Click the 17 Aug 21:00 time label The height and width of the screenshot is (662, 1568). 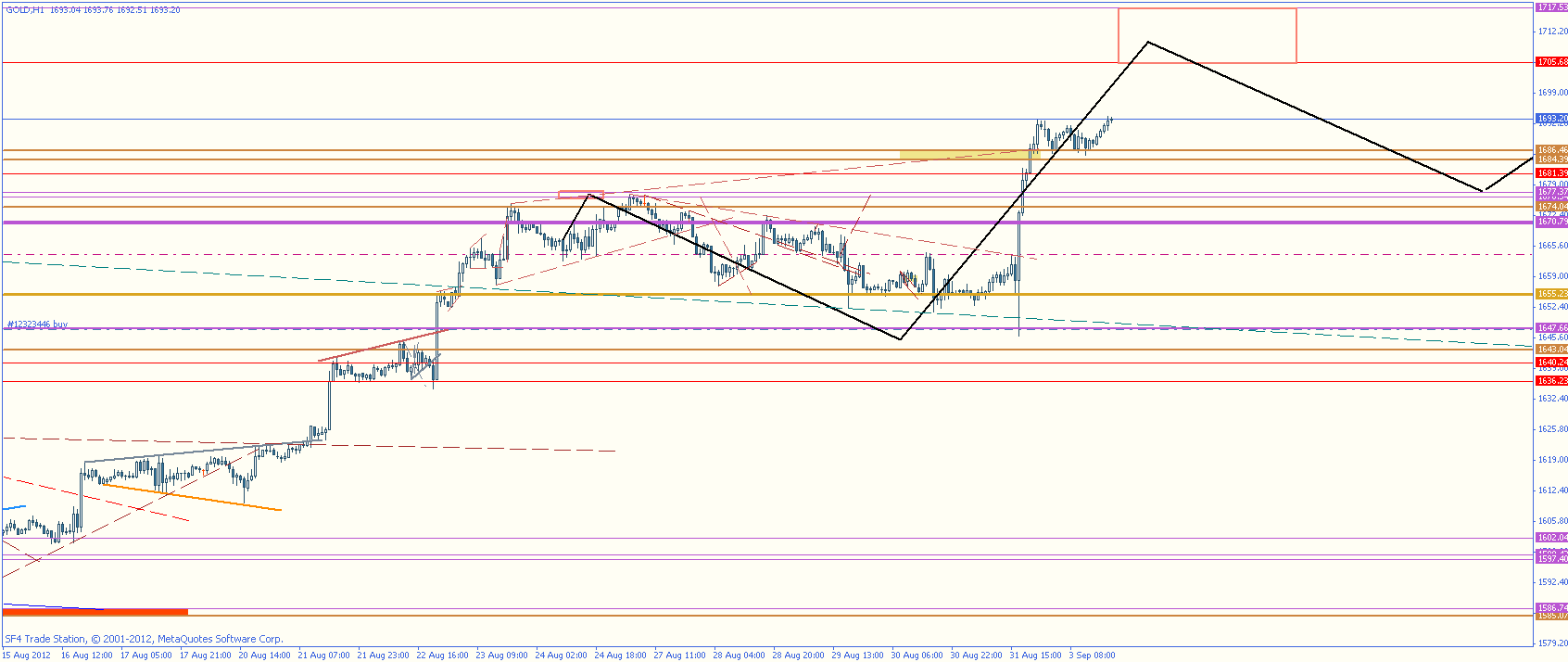point(205,656)
